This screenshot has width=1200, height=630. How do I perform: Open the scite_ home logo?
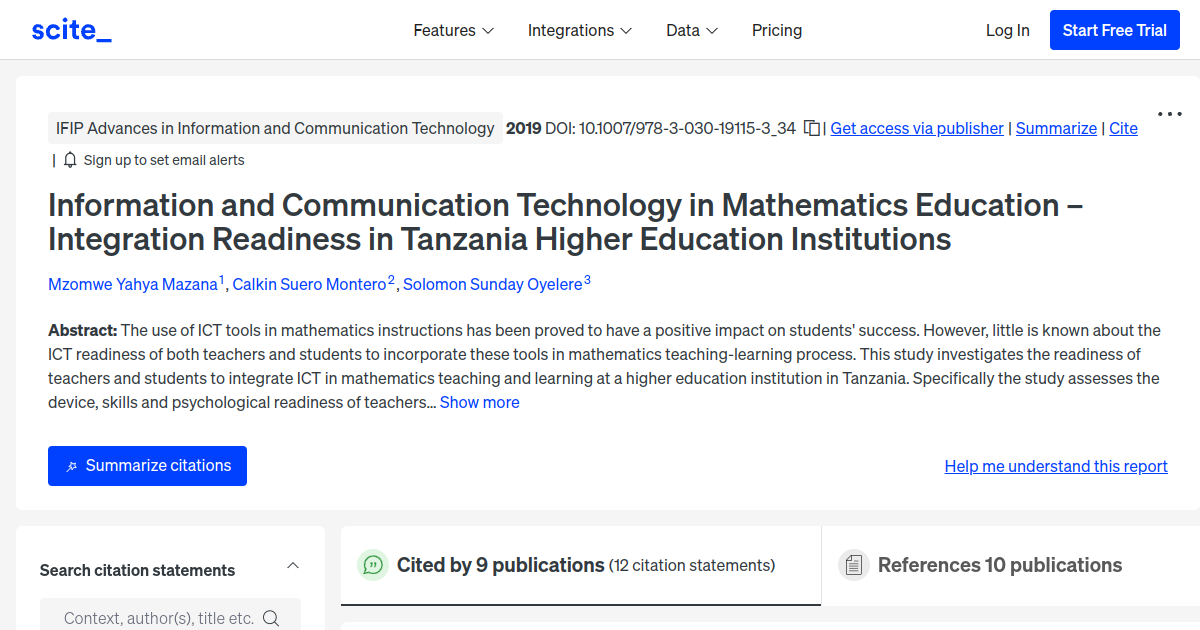(x=71, y=30)
